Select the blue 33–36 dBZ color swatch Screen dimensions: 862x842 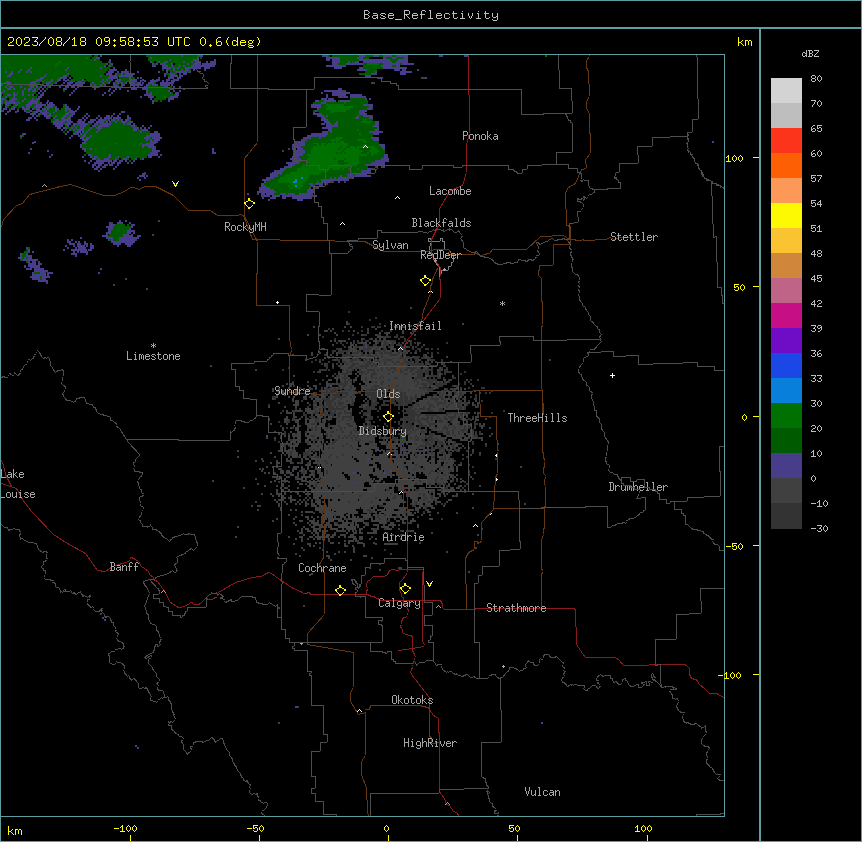[x=786, y=365]
